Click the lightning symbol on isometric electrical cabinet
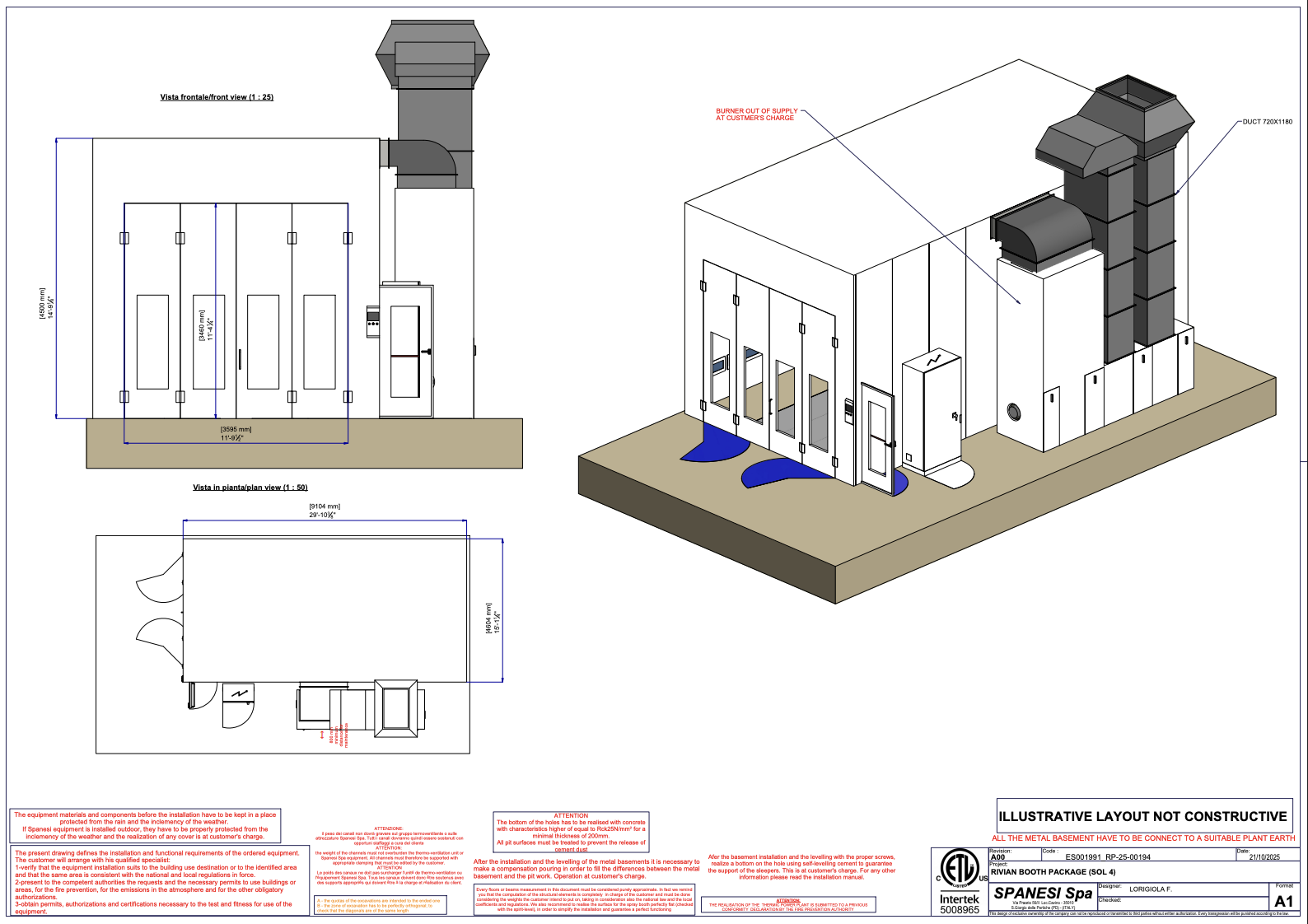 pyautogui.click(x=933, y=361)
